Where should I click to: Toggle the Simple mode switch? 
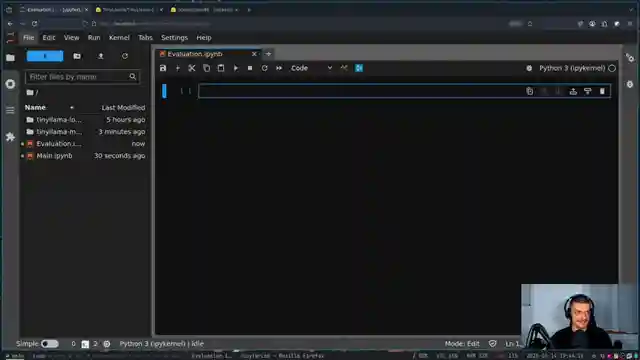coord(50,344)
